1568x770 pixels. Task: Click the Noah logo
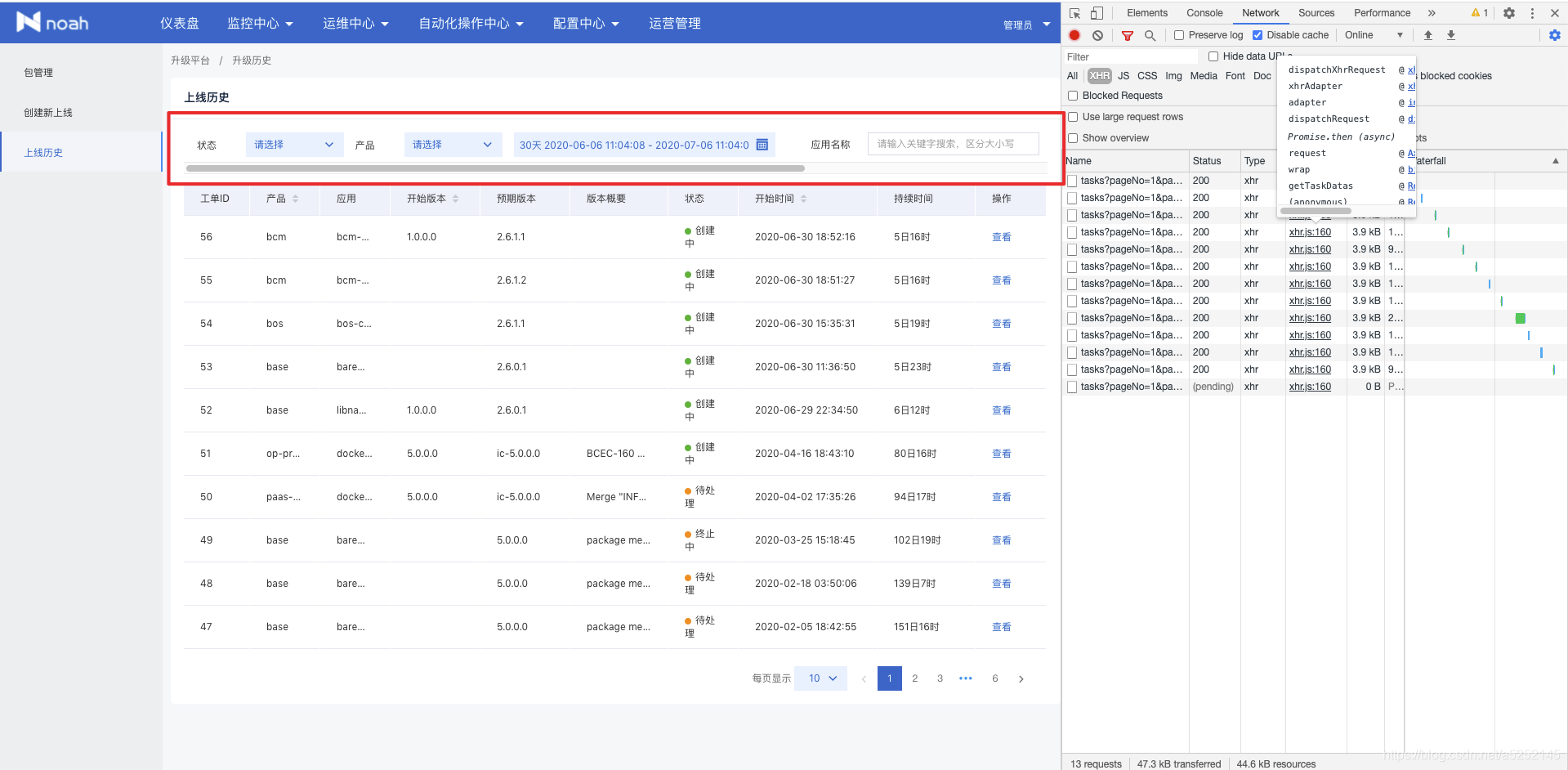point(52,22)
